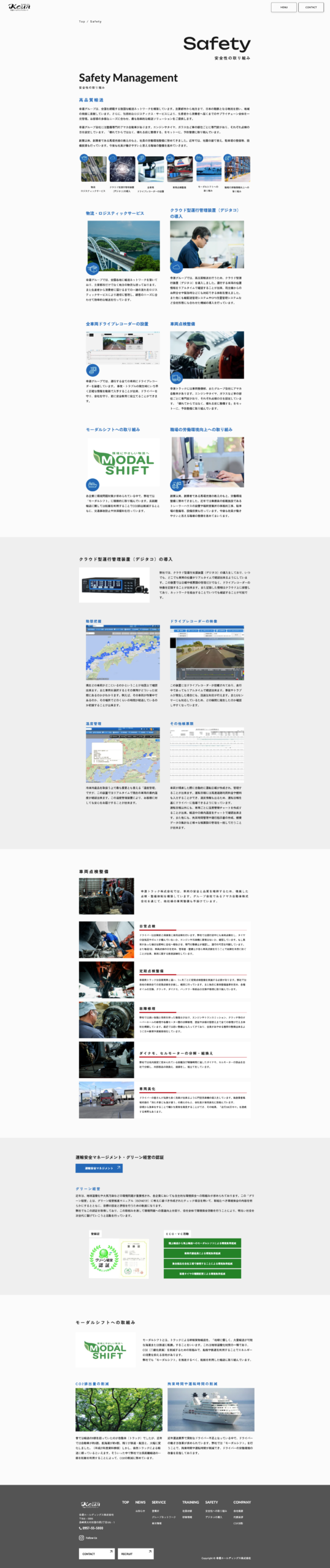Click the digital tachograph device image
The image size is (330, 1568).
[115, 585]
